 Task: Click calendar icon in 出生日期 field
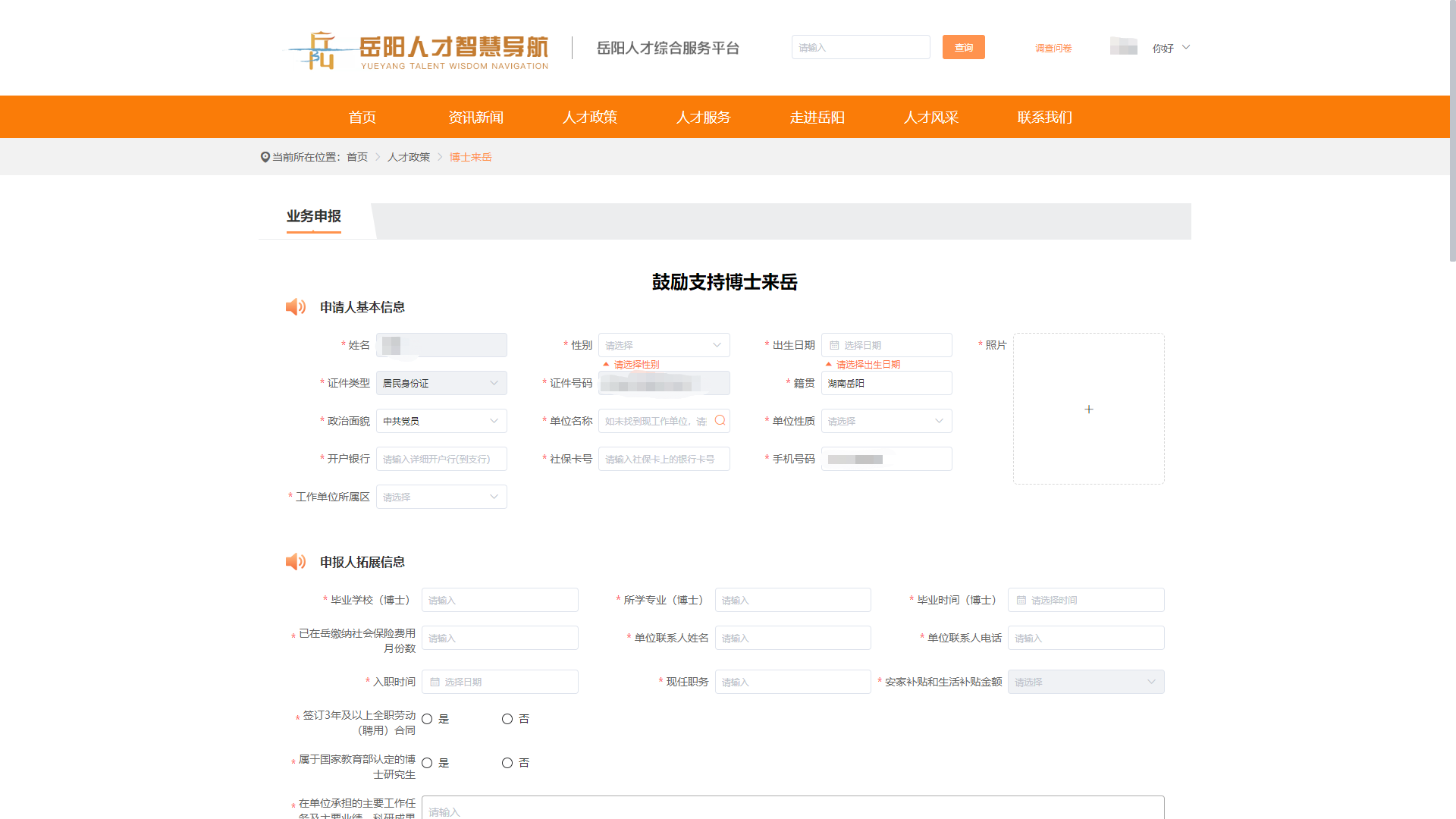point(834,345)
